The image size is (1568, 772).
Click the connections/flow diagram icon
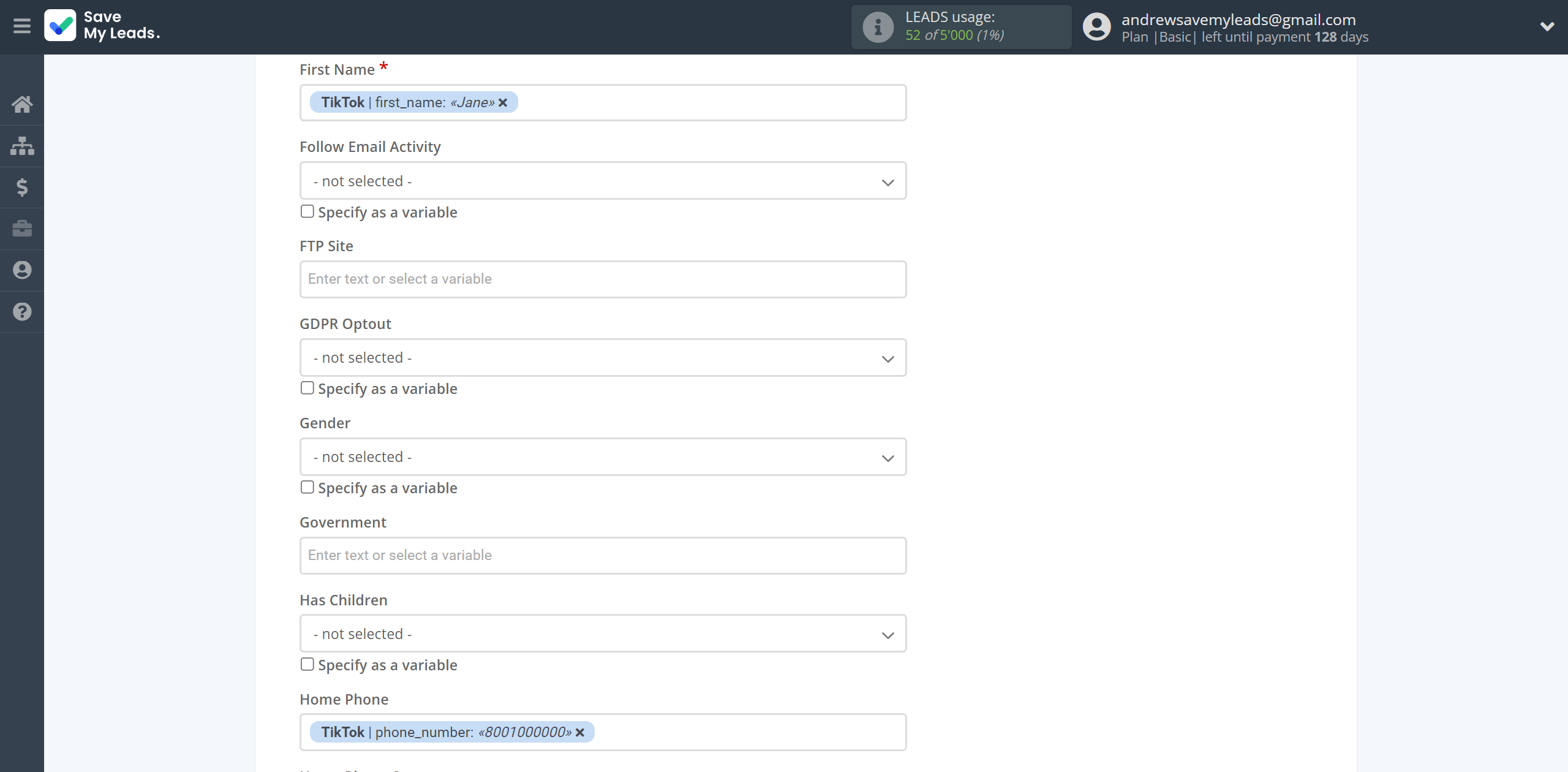pyautogui.click(x=22, y=145)
